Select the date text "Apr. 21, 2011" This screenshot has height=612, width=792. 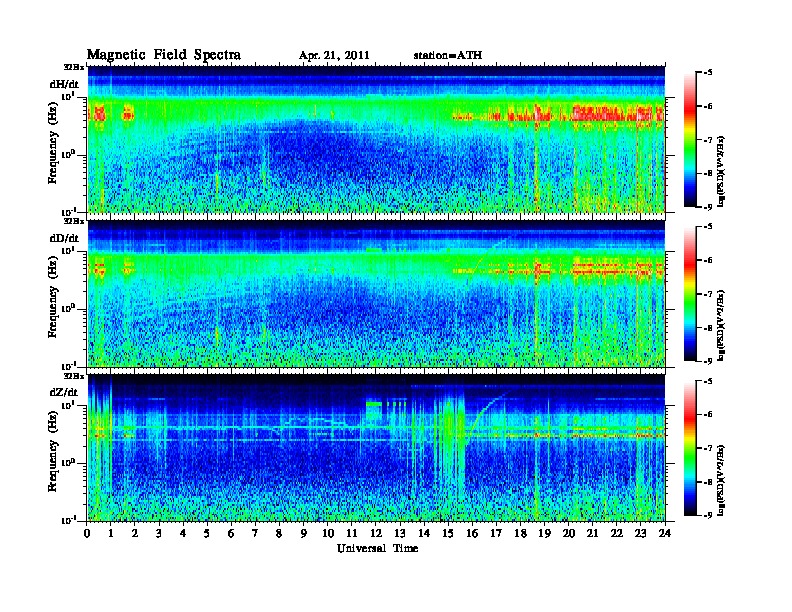334,56
